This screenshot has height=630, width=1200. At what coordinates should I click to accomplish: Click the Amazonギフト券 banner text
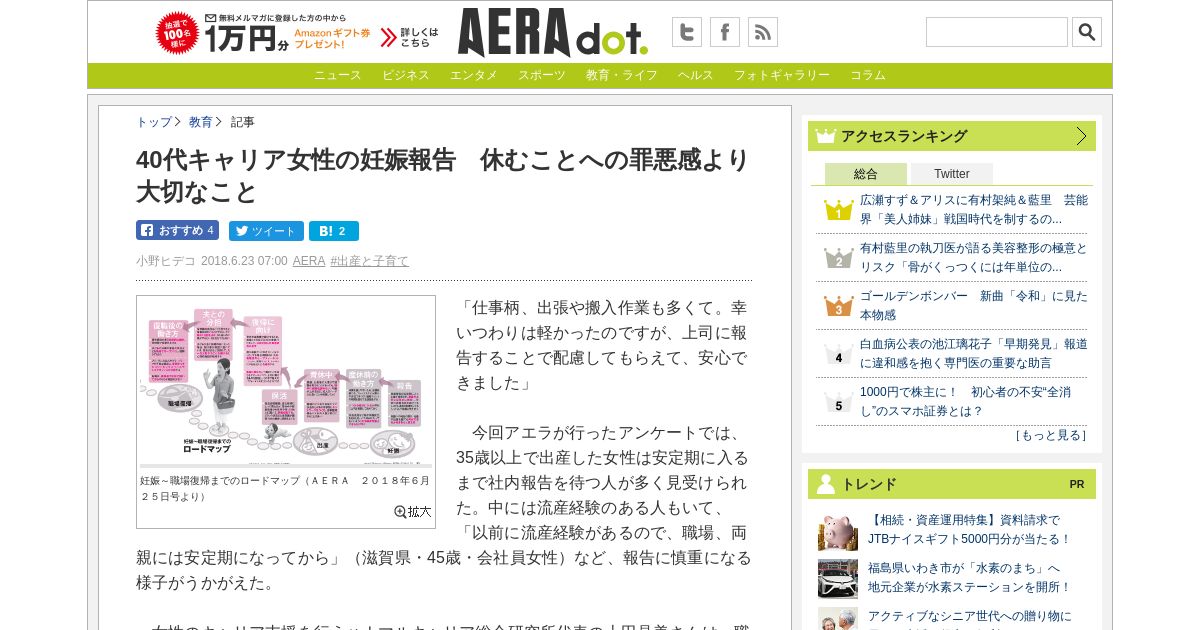pos(332,38)
